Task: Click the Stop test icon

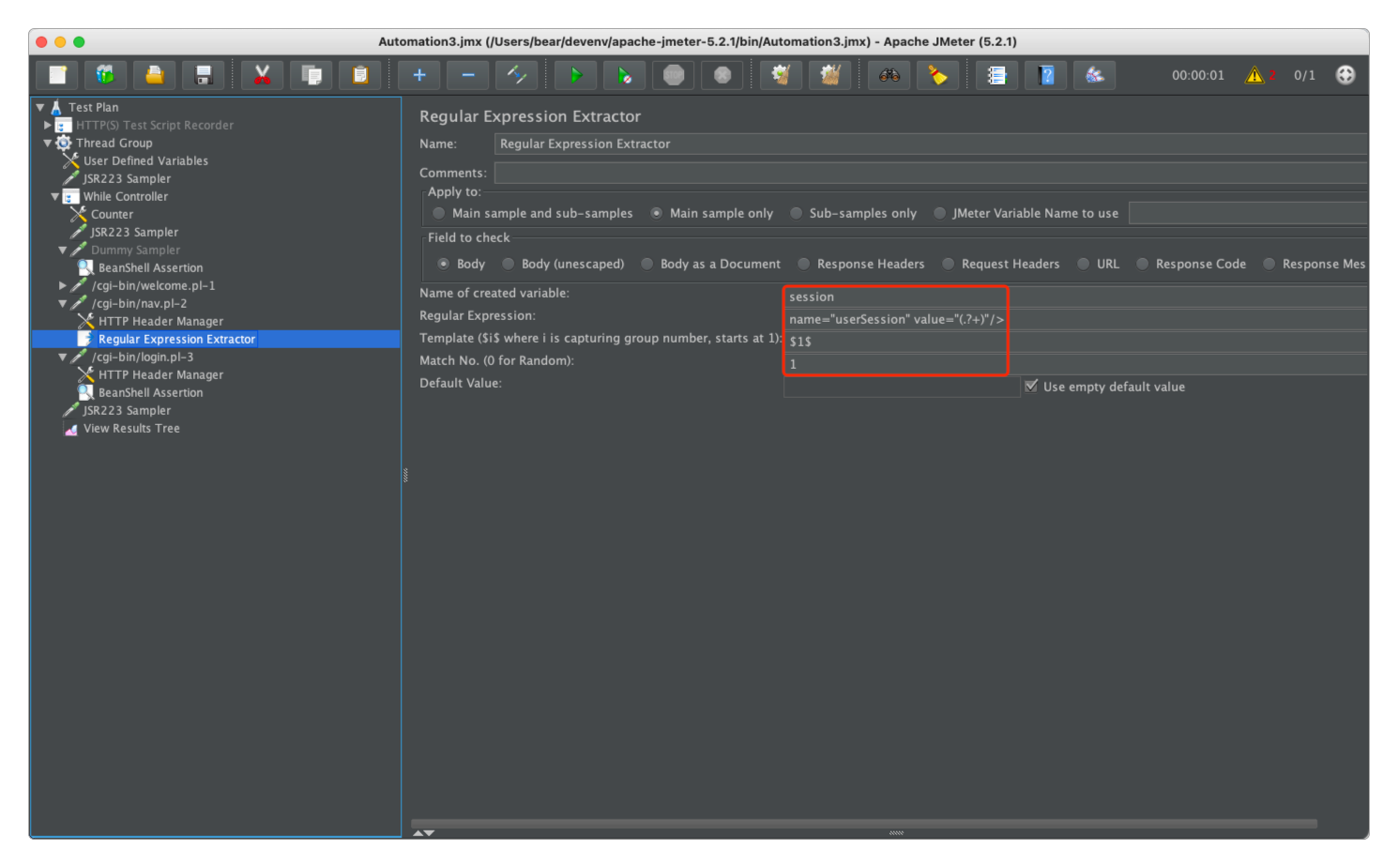Action: [x=674, y=75]
